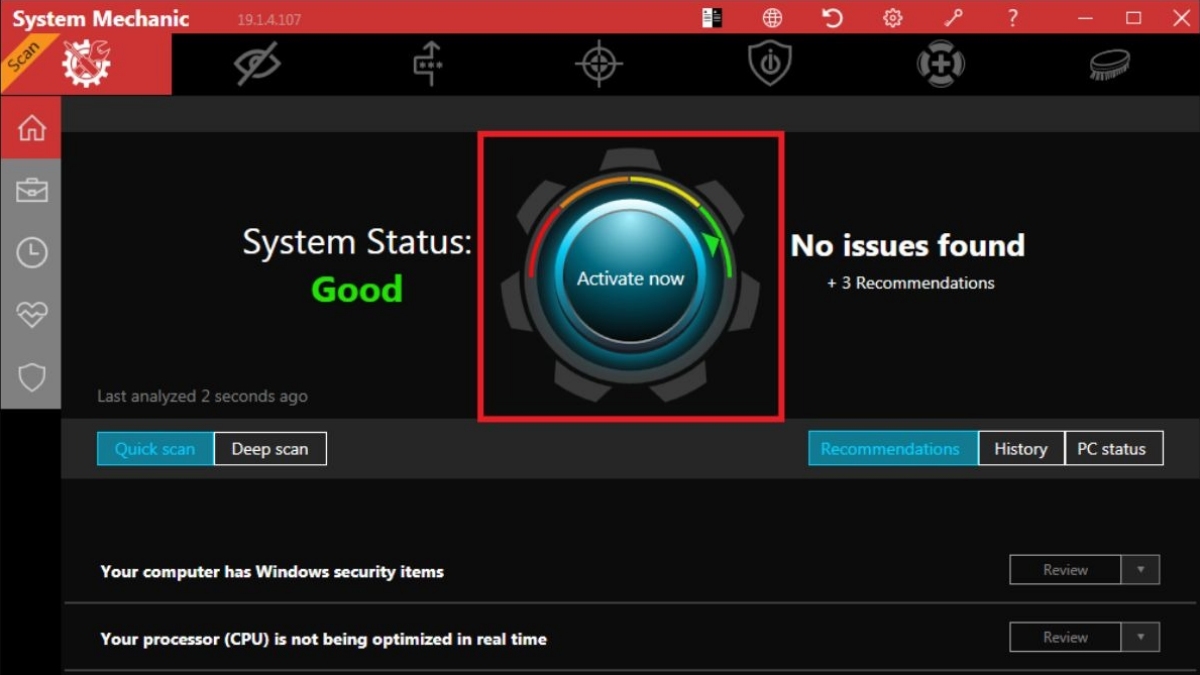Switch to the Deep scan tab
Image resolution: width=1200 pixels, height=675 pixels.
270,449
